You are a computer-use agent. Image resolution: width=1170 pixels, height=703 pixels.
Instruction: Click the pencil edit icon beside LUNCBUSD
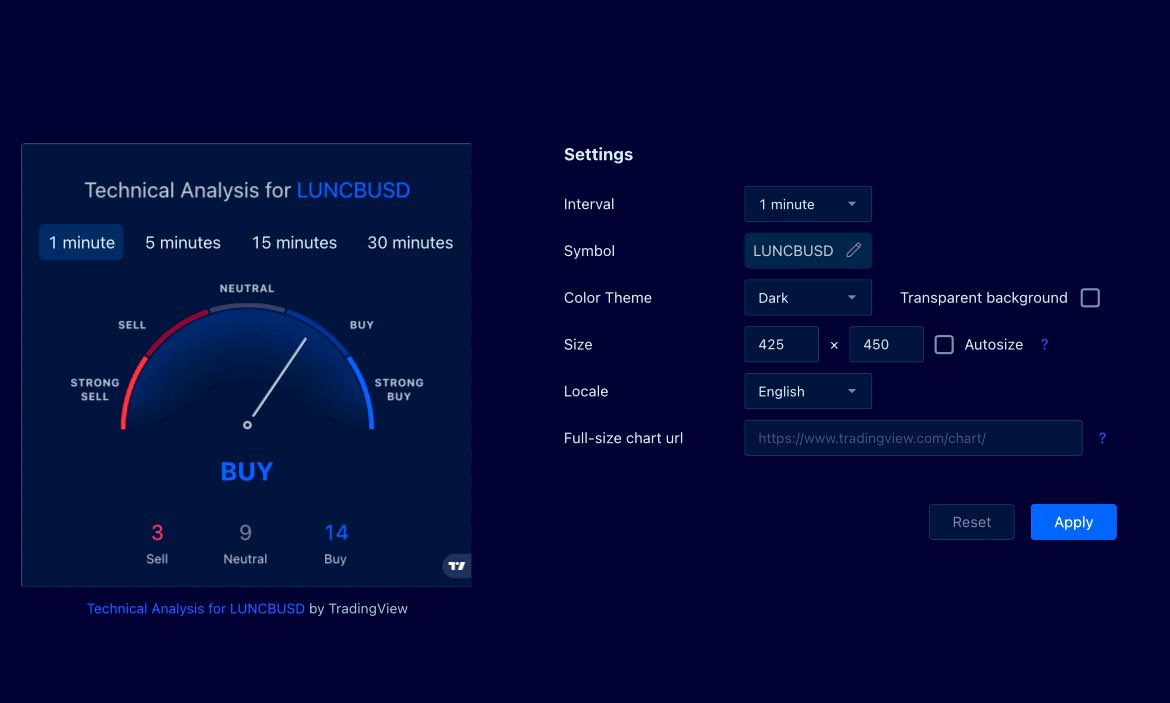[854, 251]
